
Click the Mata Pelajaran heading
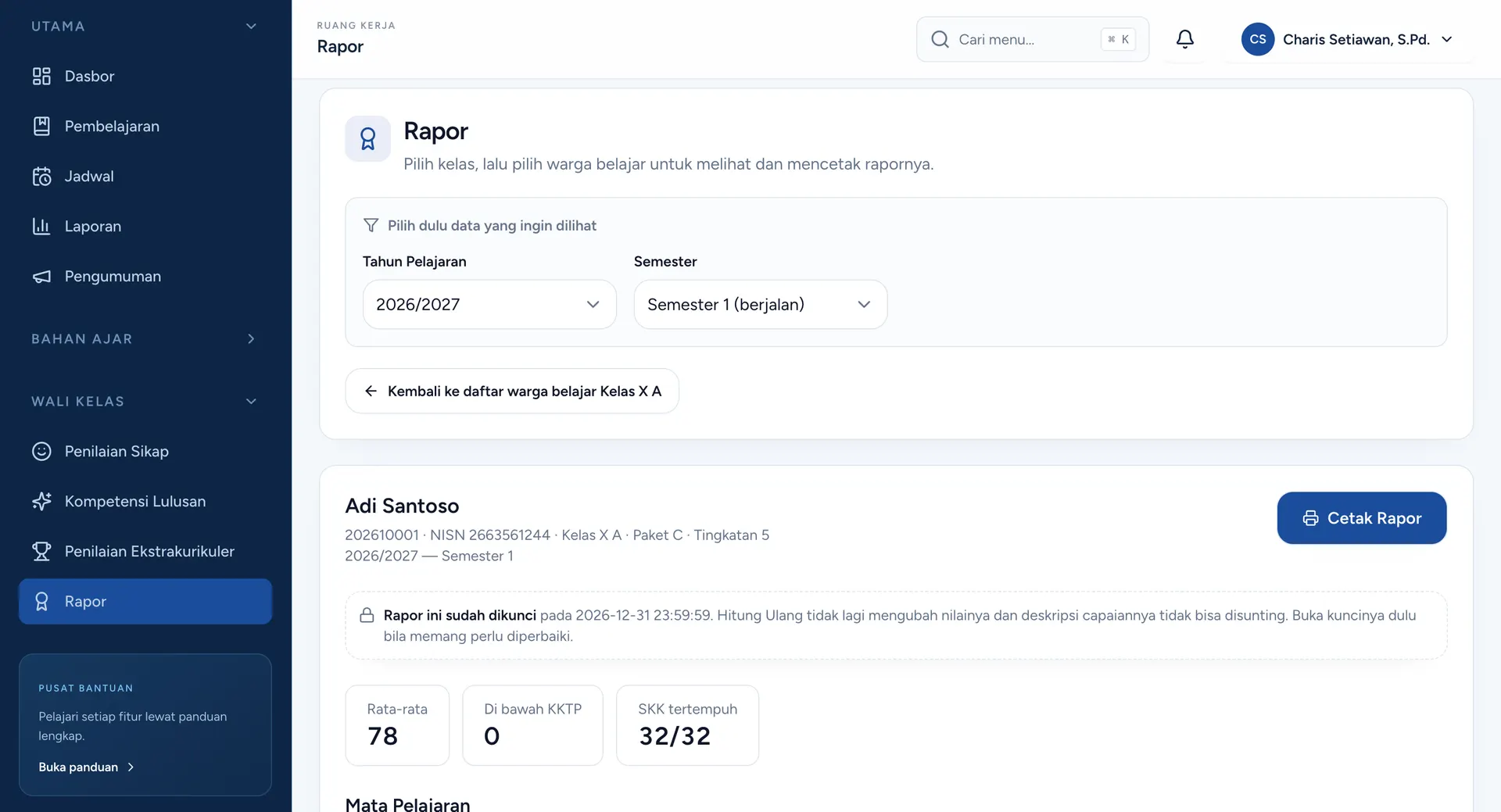[x=407, y=804]
